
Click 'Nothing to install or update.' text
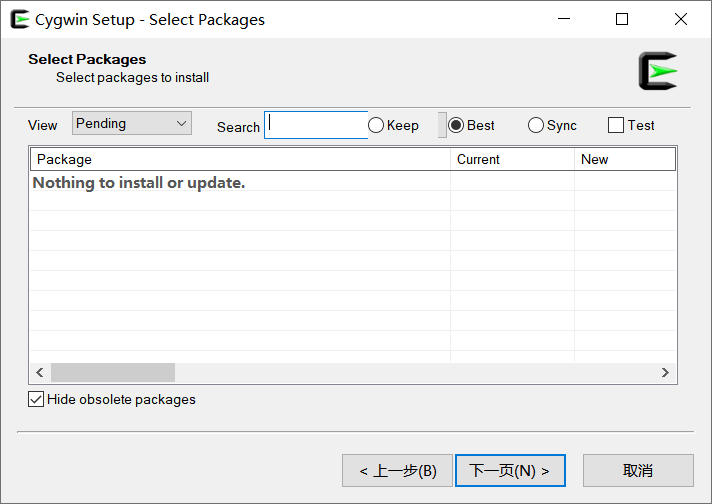coord(139,183)
